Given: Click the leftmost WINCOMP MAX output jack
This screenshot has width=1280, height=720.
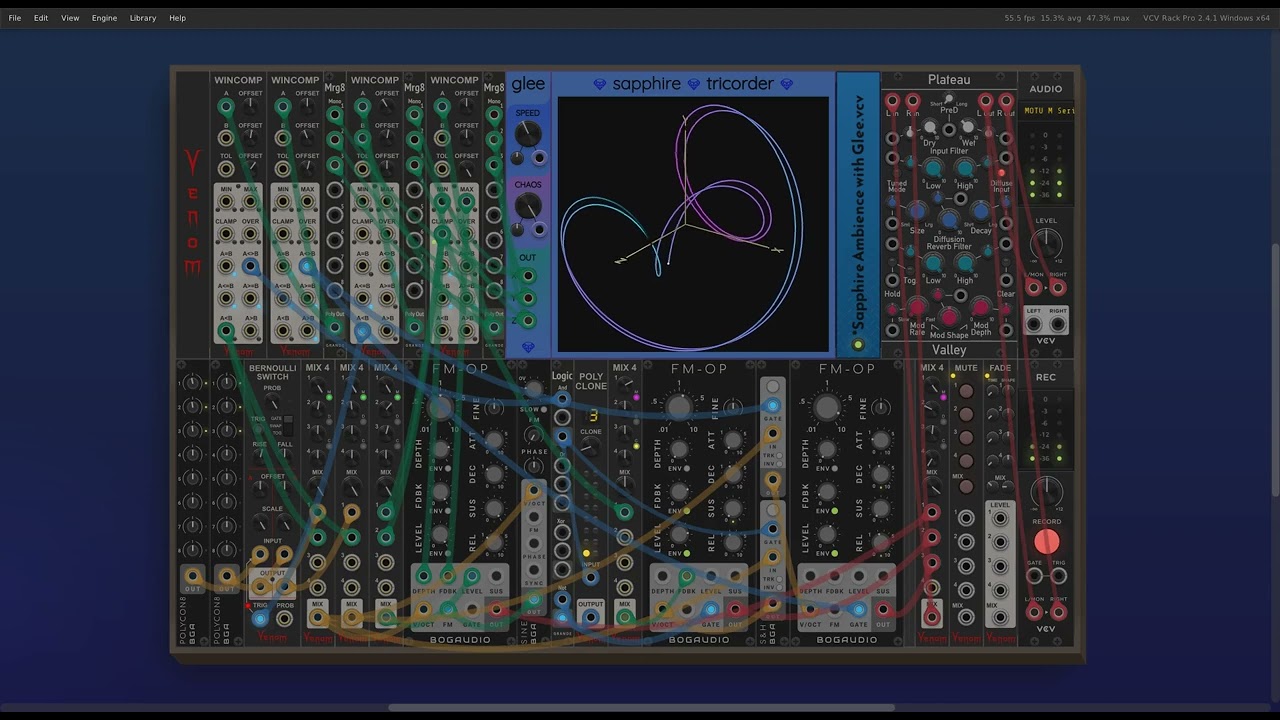Looking at the screenshot, I should (250, 202).
